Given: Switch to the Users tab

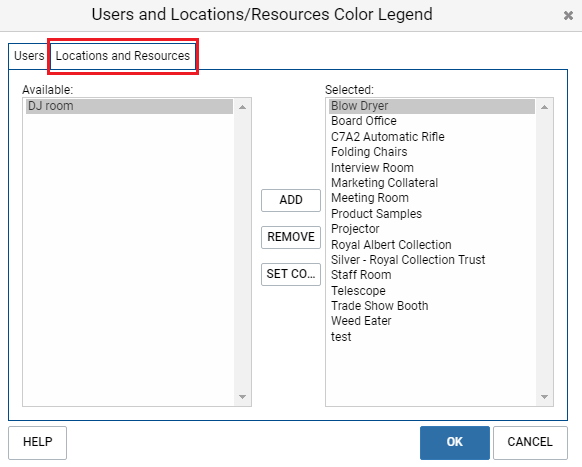Looking at the screenshot, I should click(x=29, y=56).
